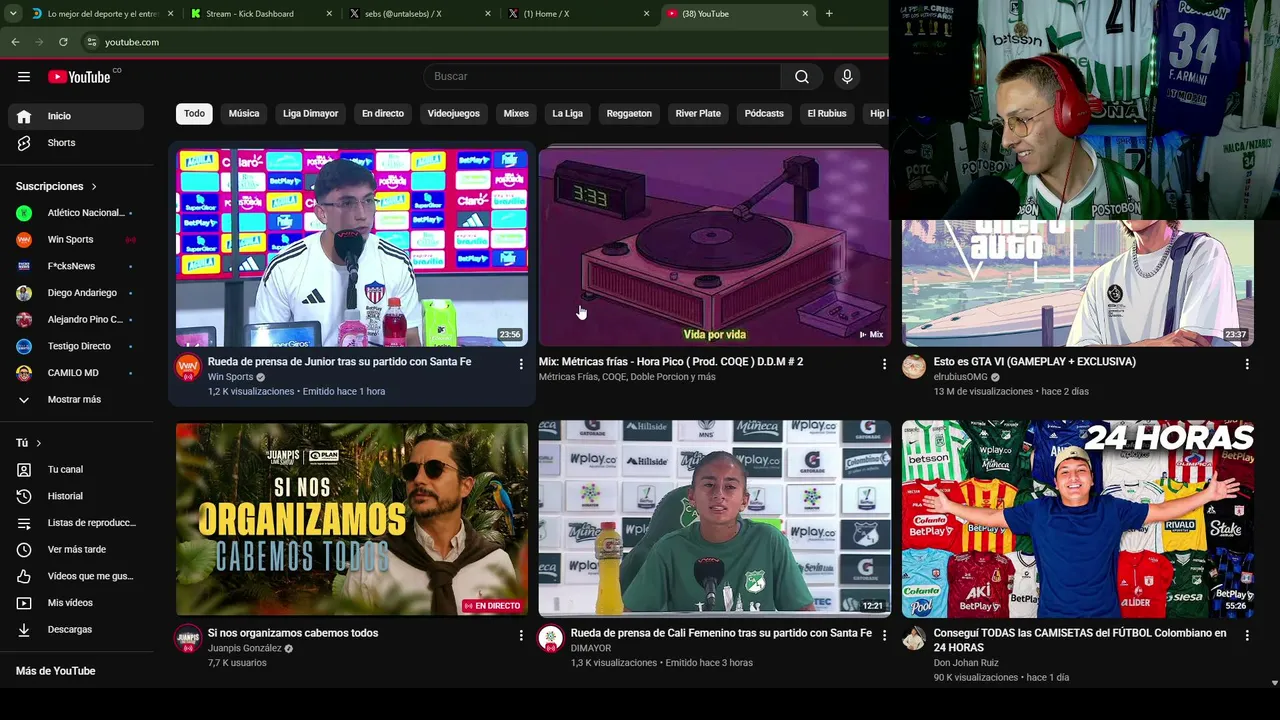Open the DIMAYOR channel avatar
1280x720 pixels.
click(551, 639)
